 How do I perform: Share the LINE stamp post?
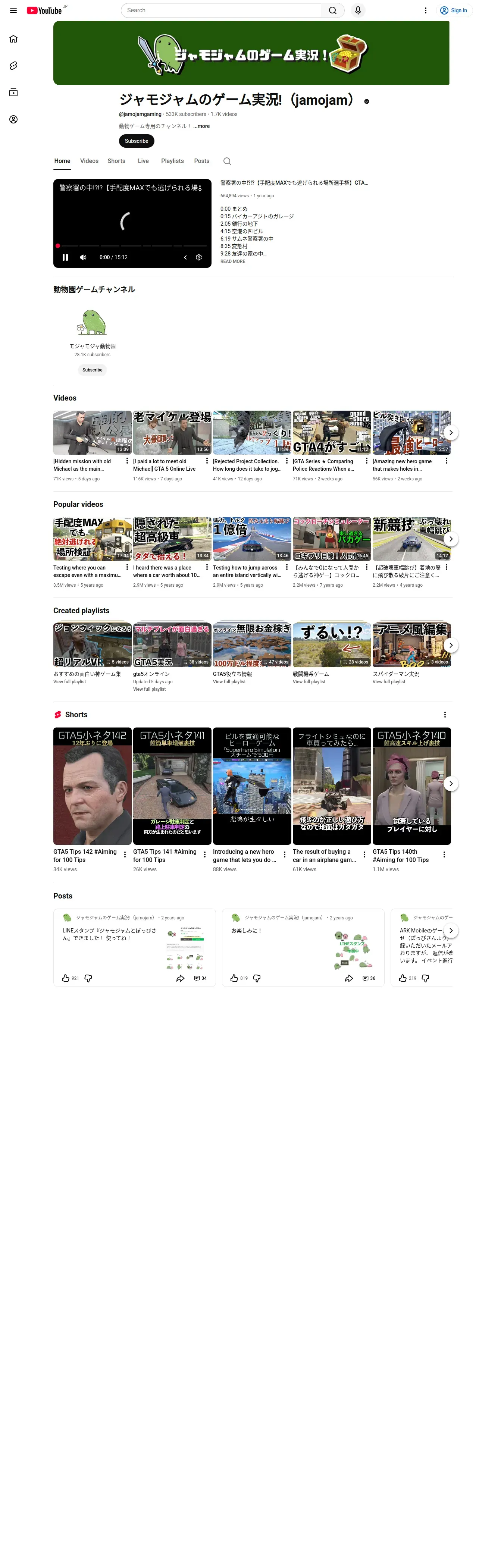pos(180,978)
